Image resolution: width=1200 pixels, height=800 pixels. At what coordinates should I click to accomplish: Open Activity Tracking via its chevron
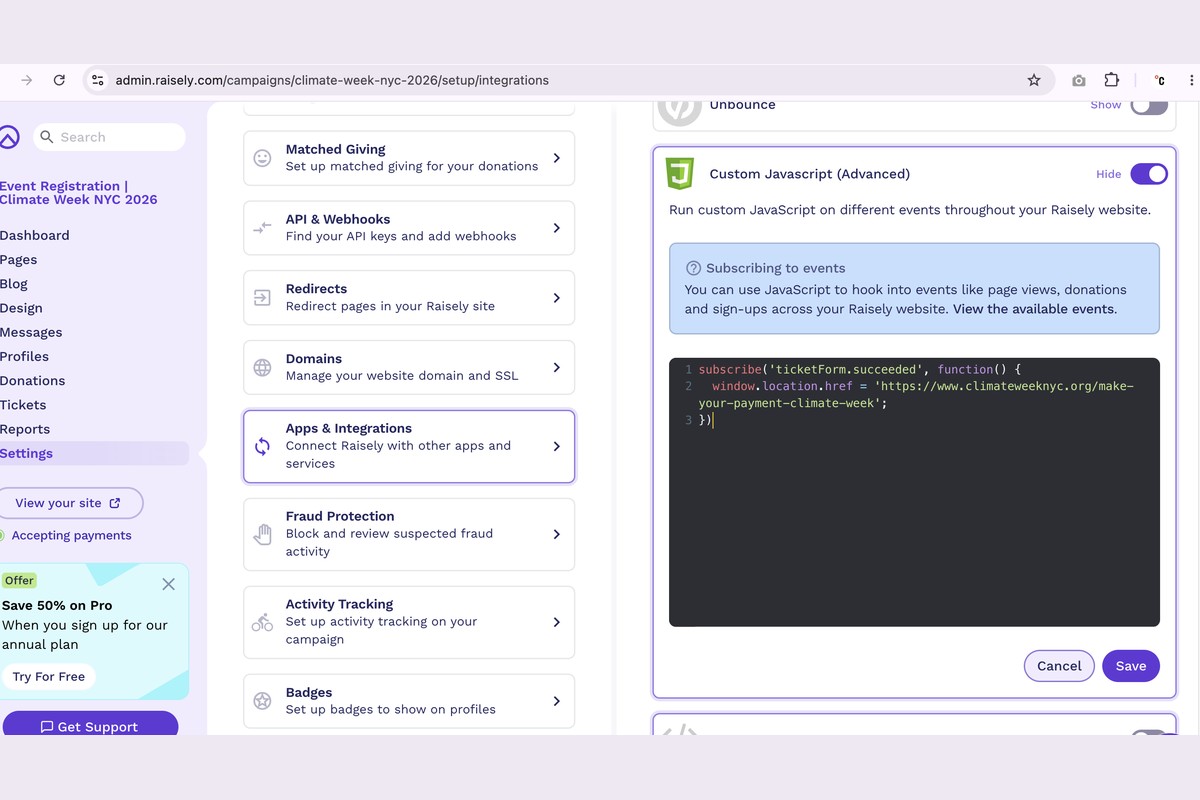click(x=557, y=622)
